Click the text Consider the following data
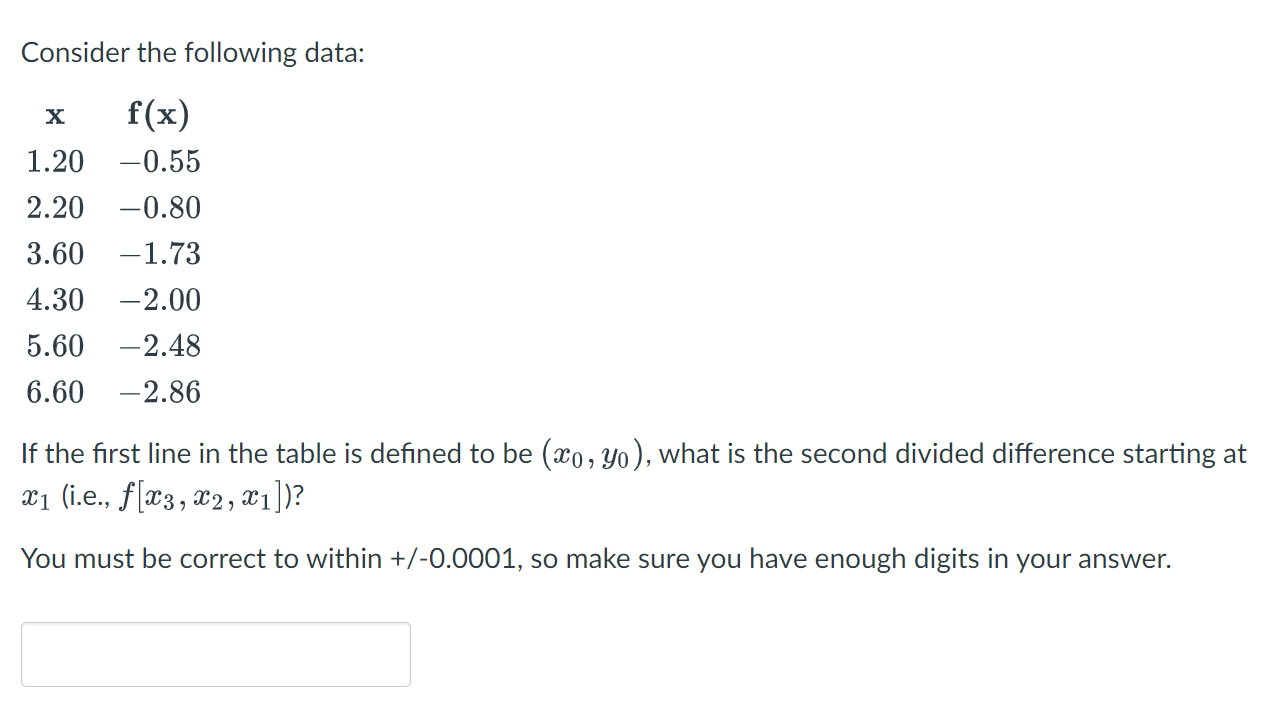 click(193, 52)
